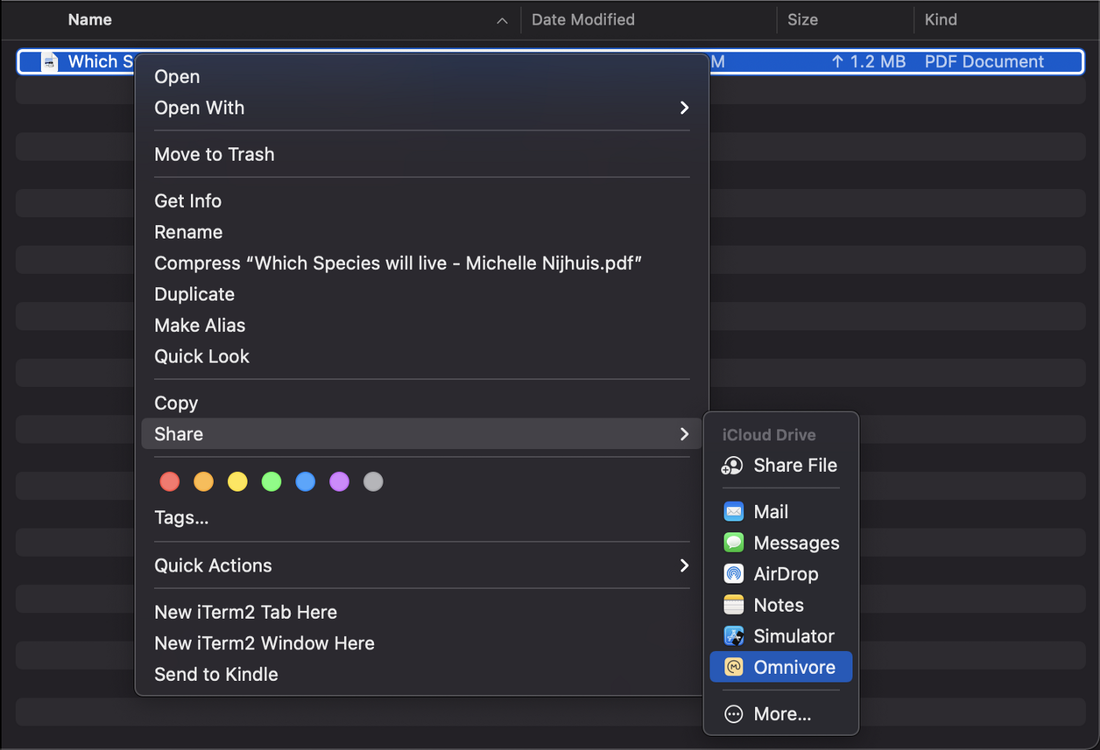Sort by Size column header
The height and width of the screenshot is (750, 1100).
[x=803, y=20]
